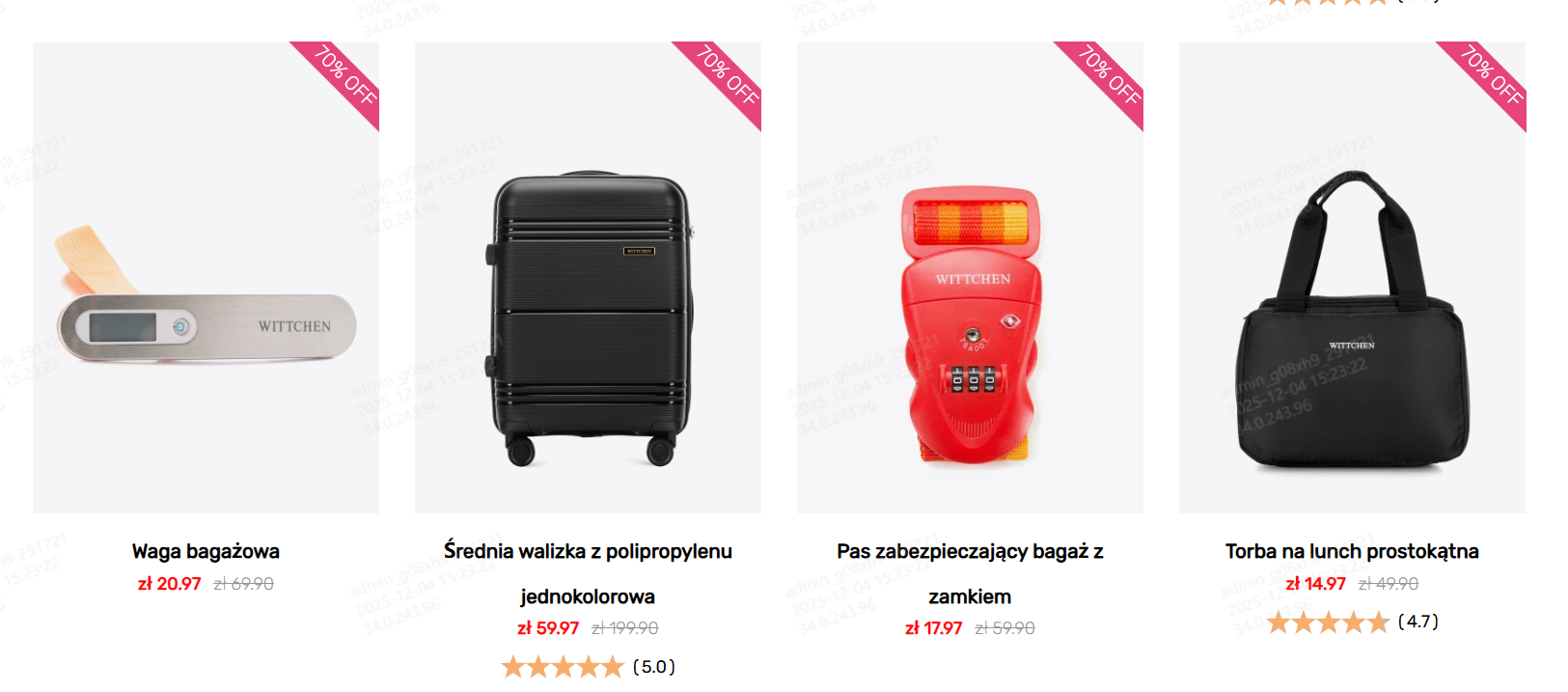Click the zł 14.97 sale price
Image resolution: width=1568 pixels, height=692 pixels.
(1315, 584)
